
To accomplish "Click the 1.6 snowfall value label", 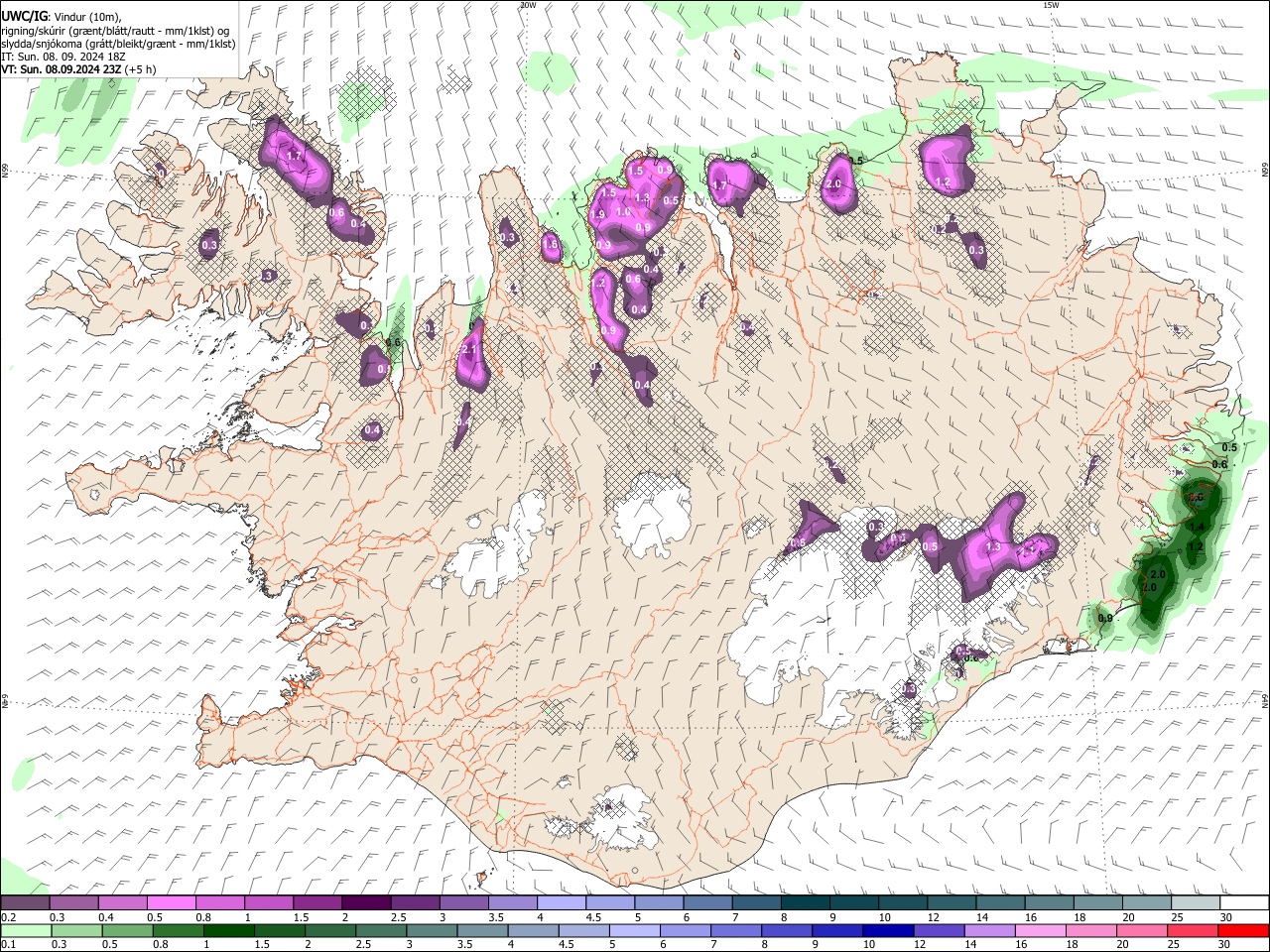I will click(551, 245).
